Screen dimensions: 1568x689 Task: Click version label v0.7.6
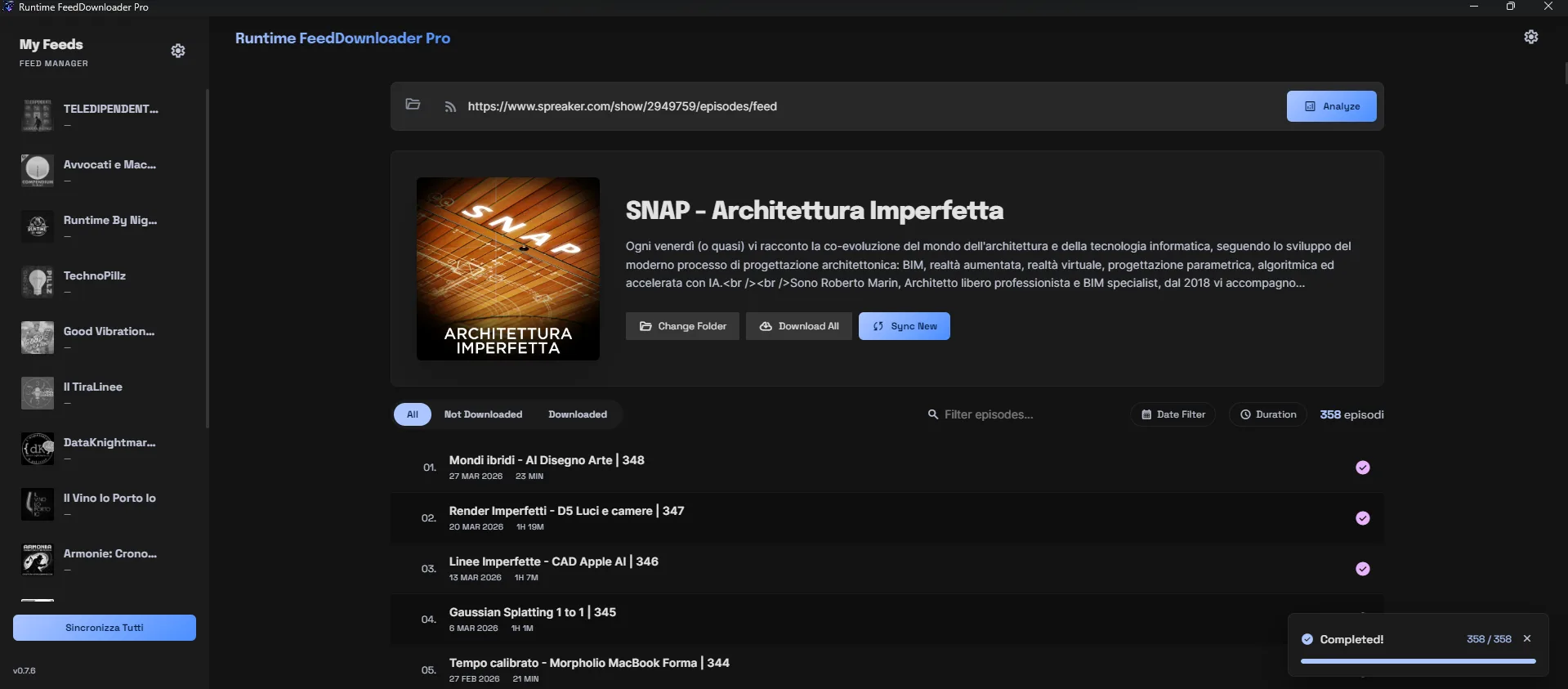click(x=25, y=670)
